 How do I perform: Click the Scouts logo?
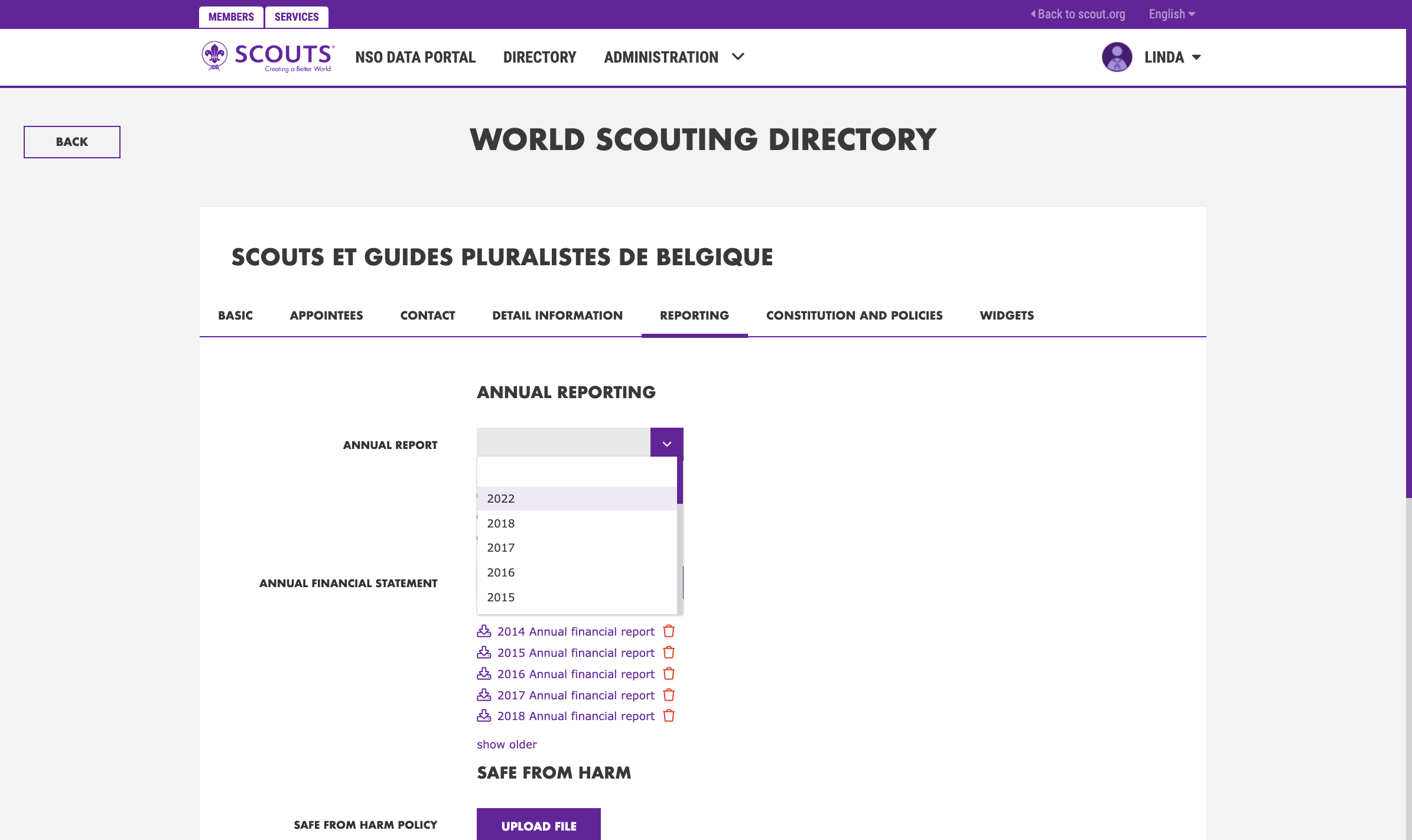pos(268,57)
